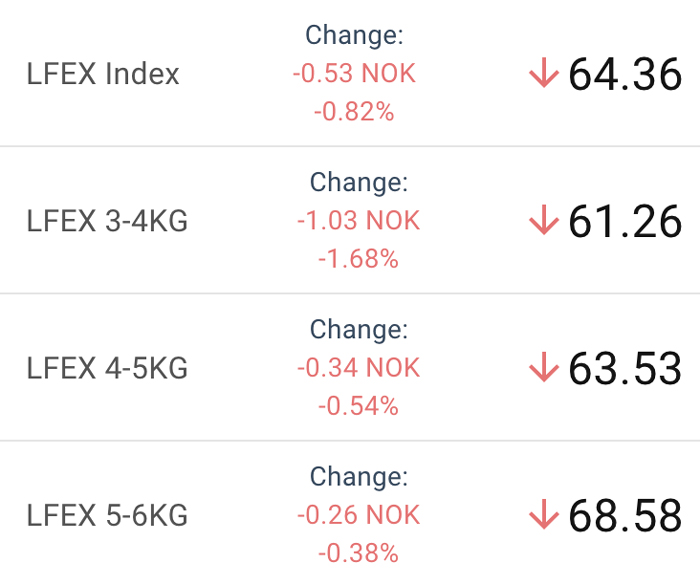Image resolution: width=700 pixels, height=585 pixels.
Task: Click the 63.53 price value
Action: (x=625, y=368)
